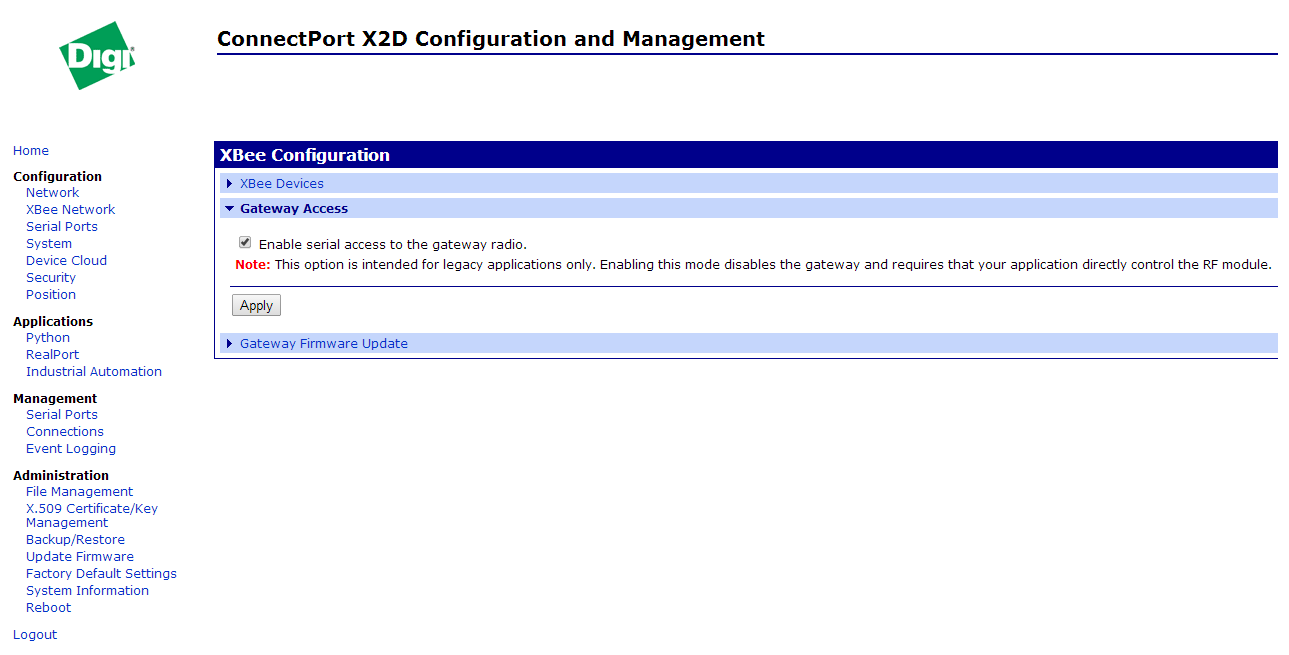Open Serial Ports under Configuration
Screen dimensions: 1289x655
tap(61, 227)
